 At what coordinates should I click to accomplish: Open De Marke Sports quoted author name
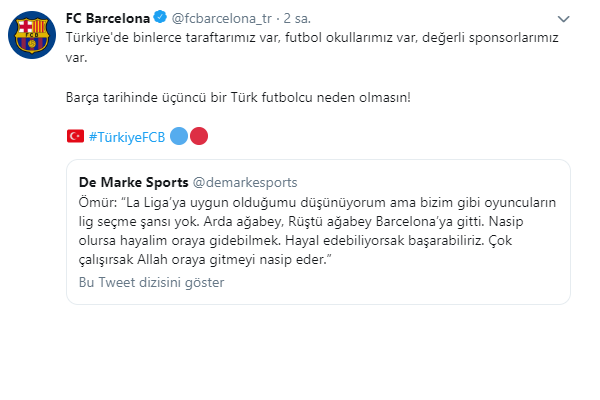click(134, 182)
